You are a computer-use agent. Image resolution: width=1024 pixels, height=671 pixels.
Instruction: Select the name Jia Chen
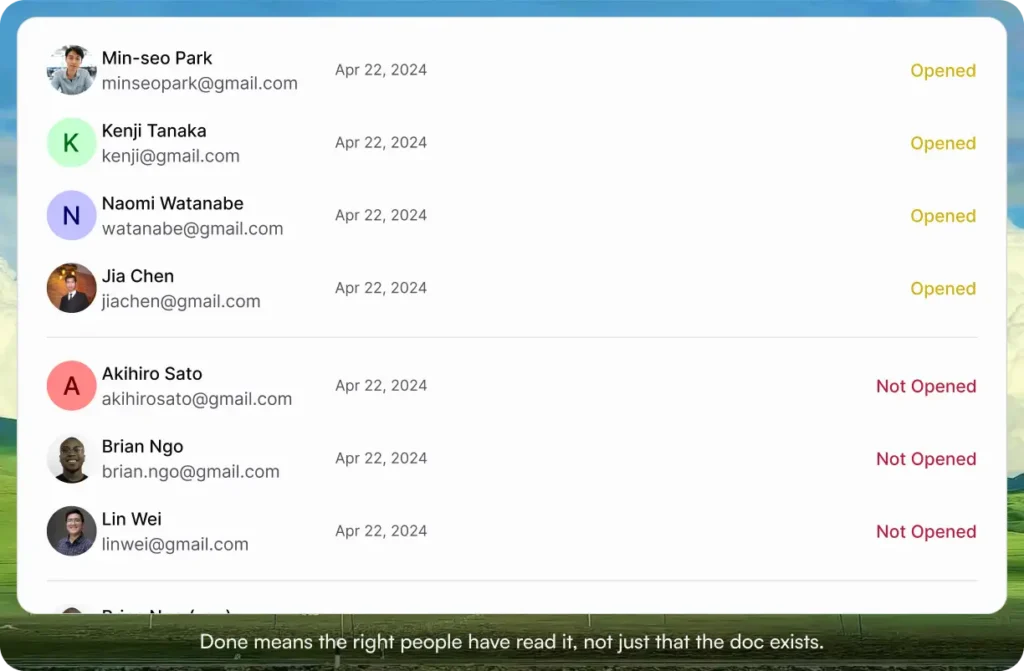point(138,276)
